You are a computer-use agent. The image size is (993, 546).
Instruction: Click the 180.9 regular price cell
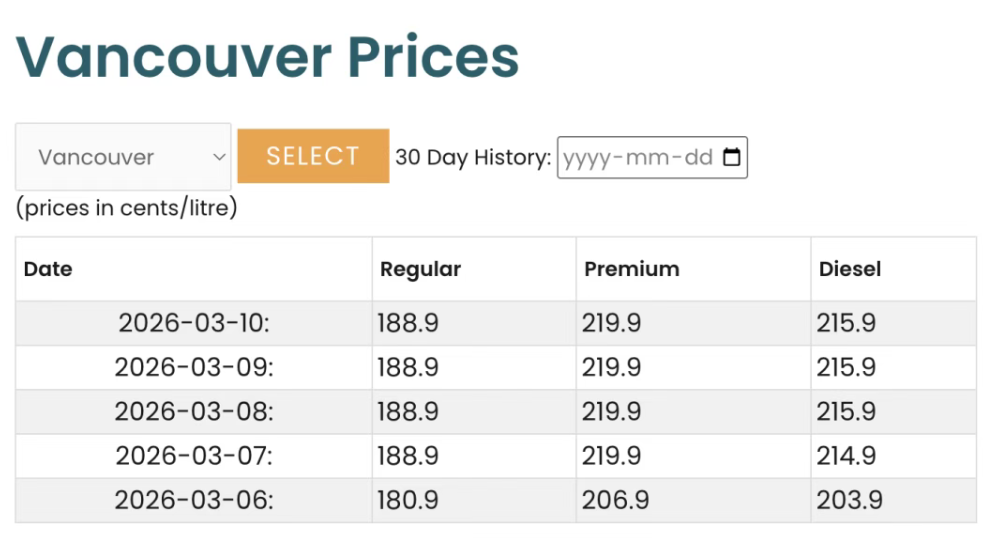408,500
